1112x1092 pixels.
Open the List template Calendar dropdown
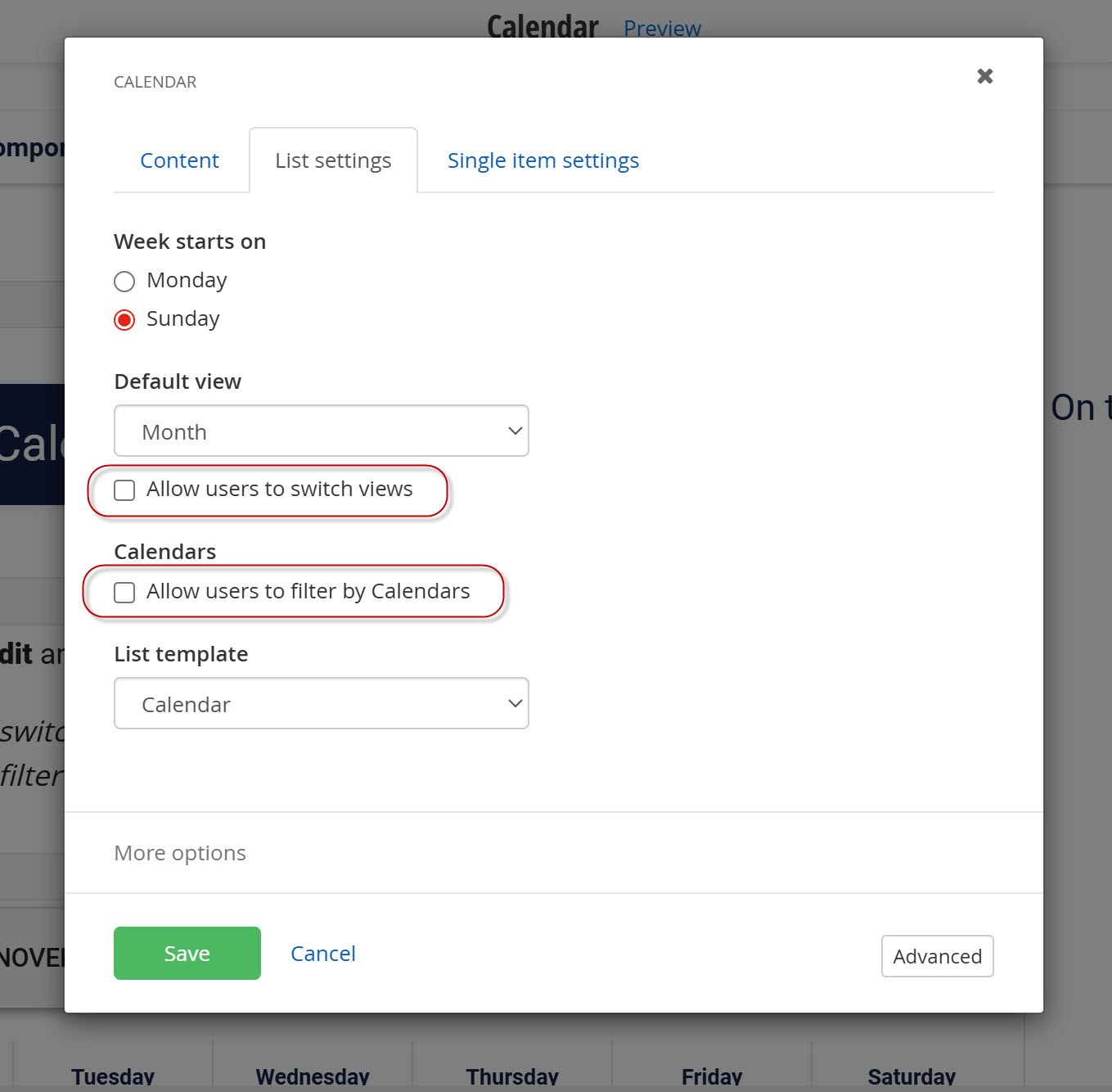coord(322,704)
